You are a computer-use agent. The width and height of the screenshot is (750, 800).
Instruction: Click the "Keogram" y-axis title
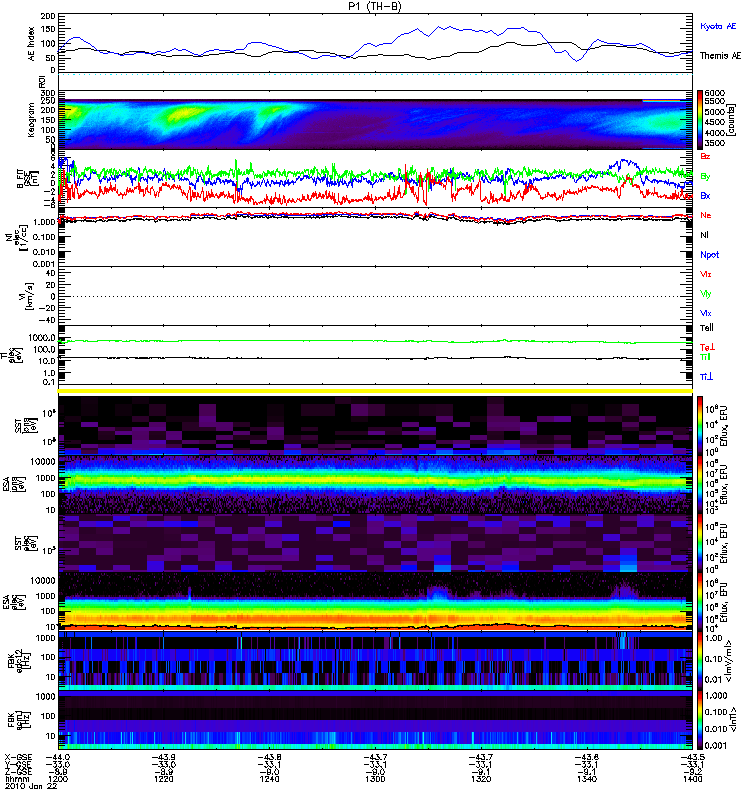[31, 120]
